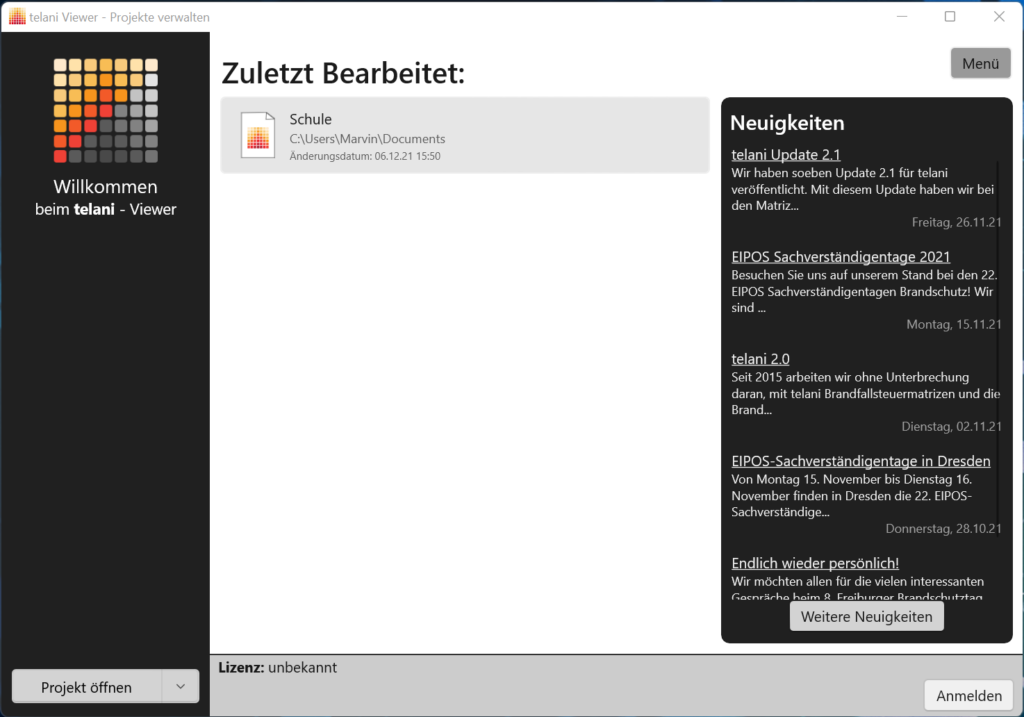Image resolution: width=1024 pixels, height=717 pixels.
Task: Click the Neuigkeiten heading
Action: tap(787, 123)
